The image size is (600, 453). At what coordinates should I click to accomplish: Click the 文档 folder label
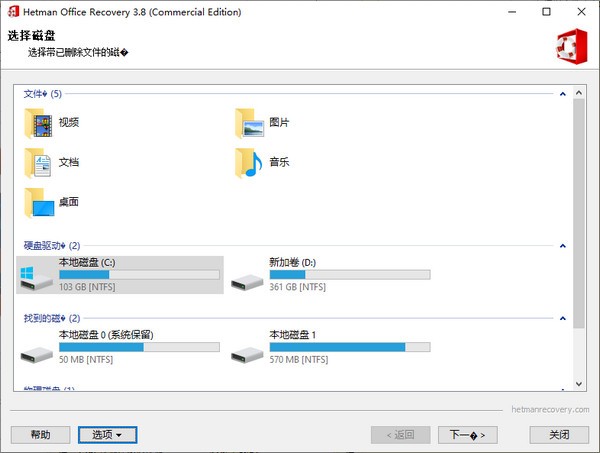69,162
